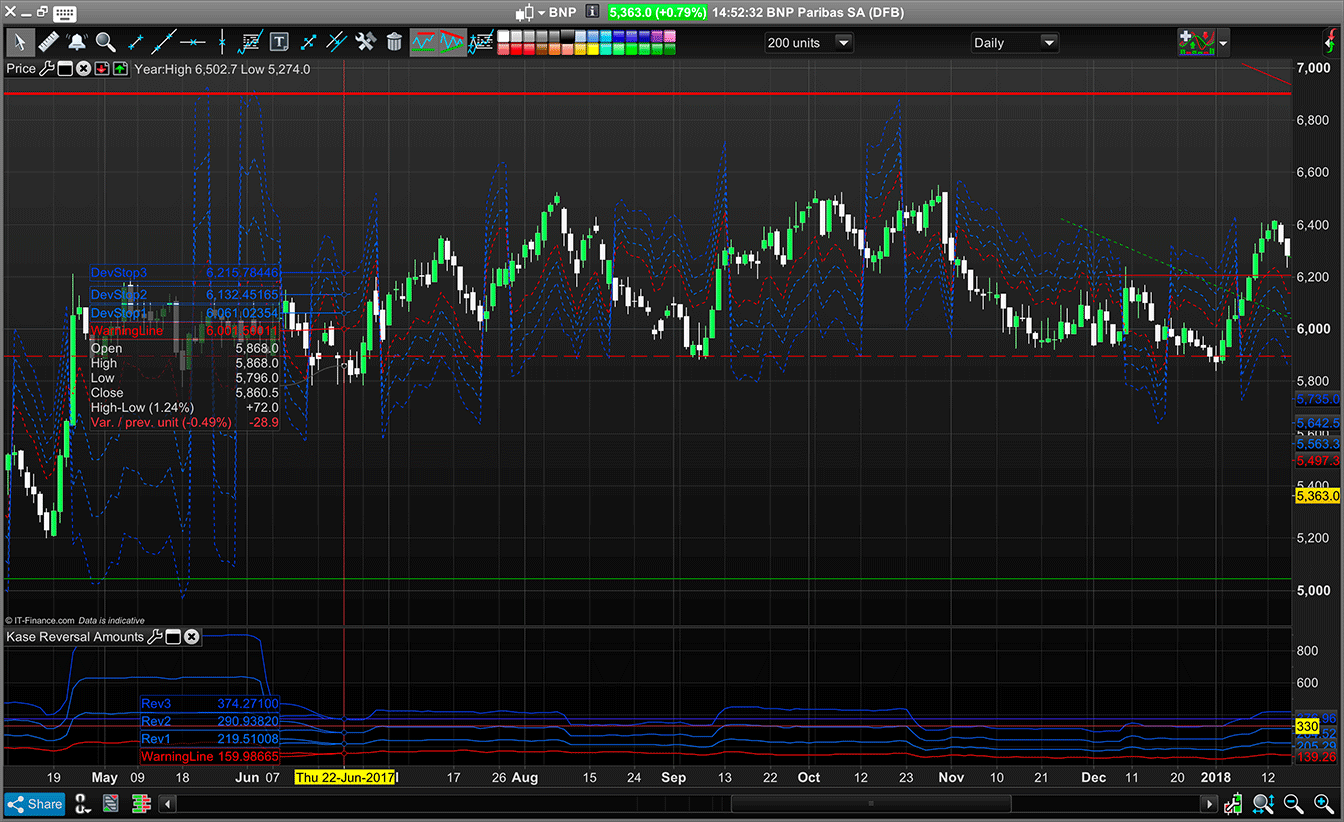Toggle the trend lines display button

tap(453, 42)
